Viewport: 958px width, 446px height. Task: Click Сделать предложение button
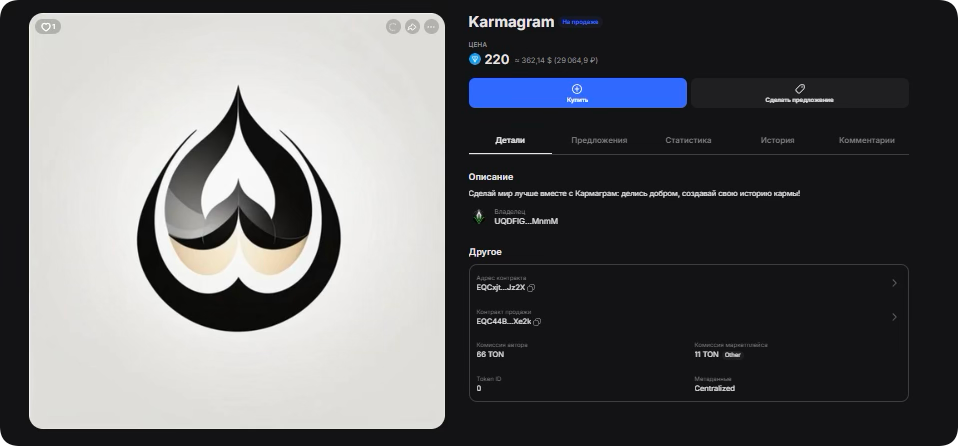point(799,93)
